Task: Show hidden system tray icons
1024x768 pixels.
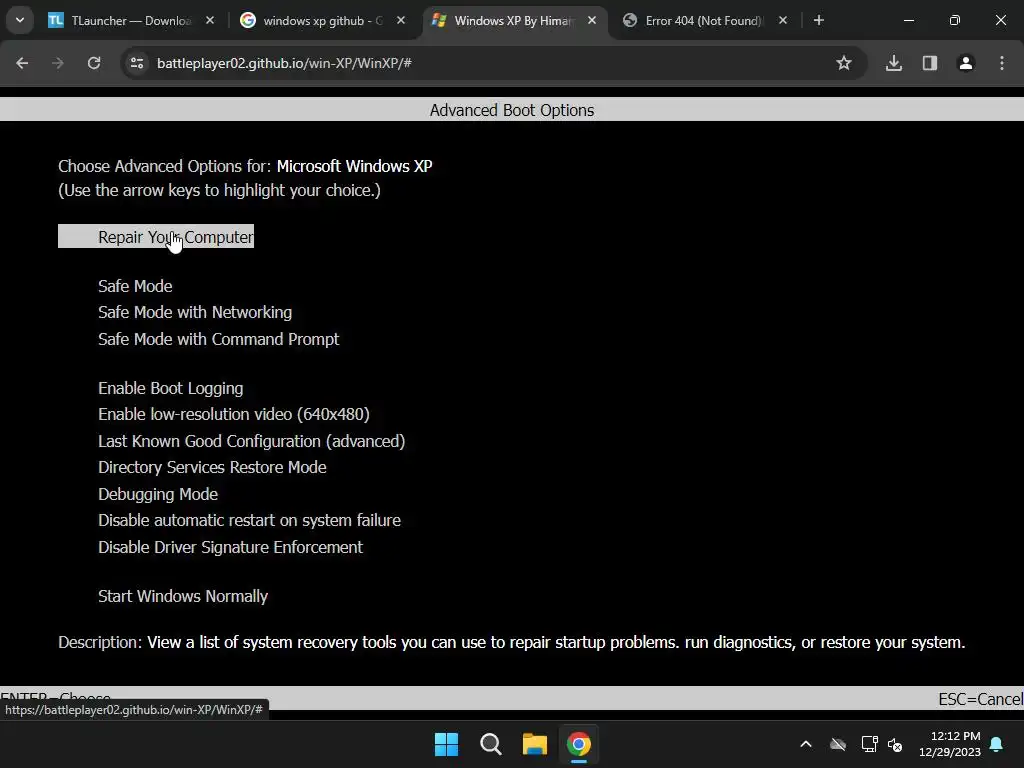Action: coord(806,744)
